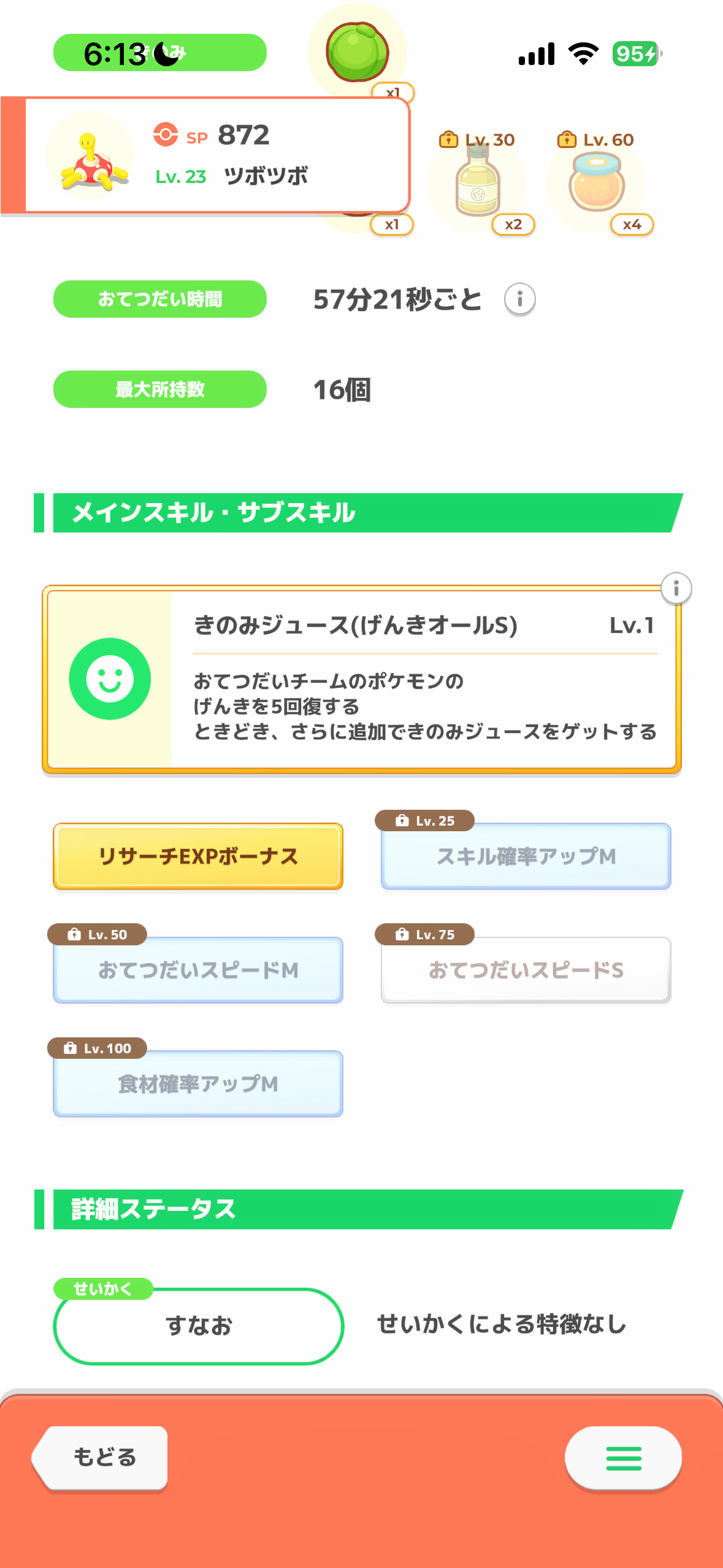
Task: Tap the すなお nature box
Action: tap(198, 1326)
